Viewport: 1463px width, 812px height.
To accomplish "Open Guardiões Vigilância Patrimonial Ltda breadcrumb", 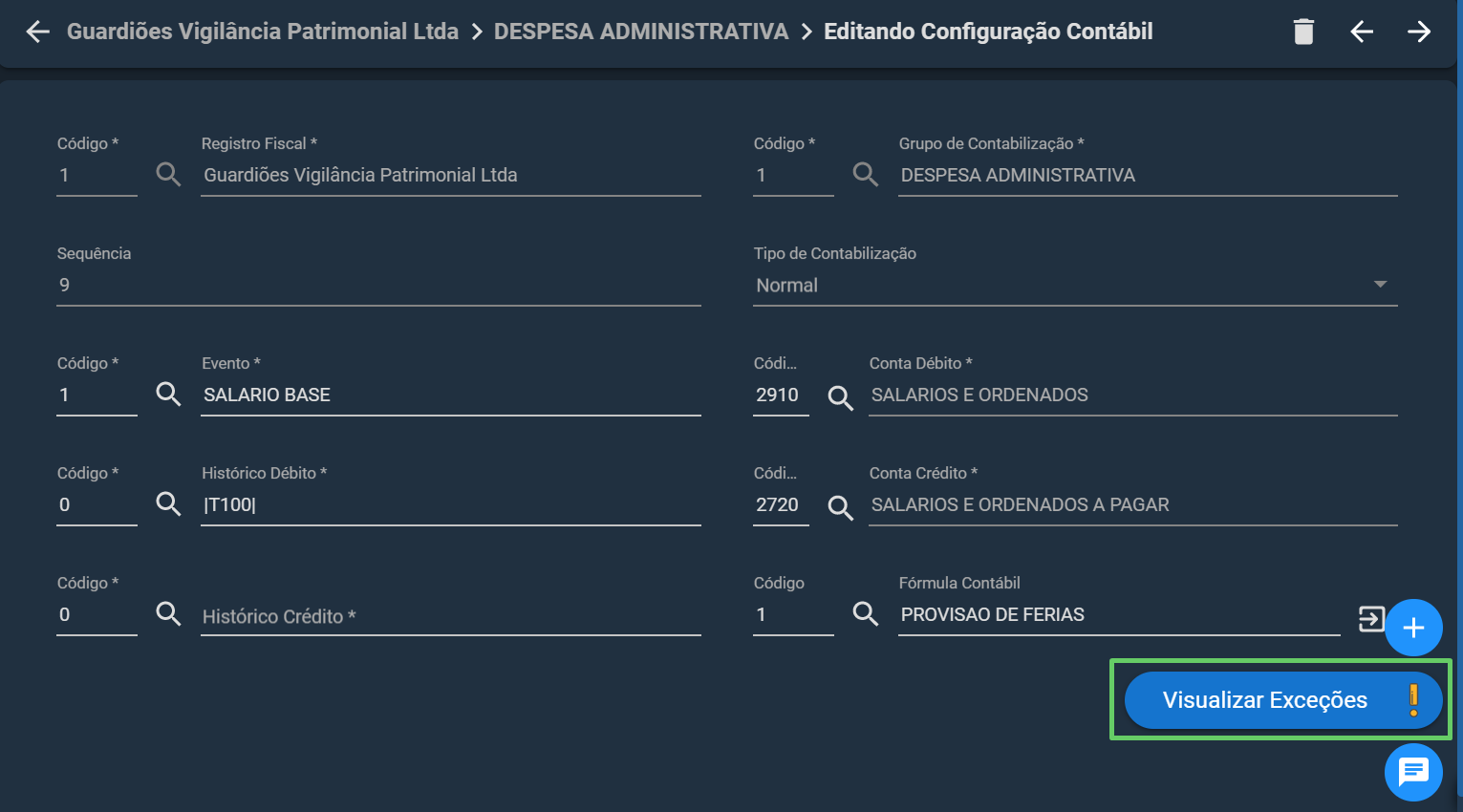I will 263,32.
